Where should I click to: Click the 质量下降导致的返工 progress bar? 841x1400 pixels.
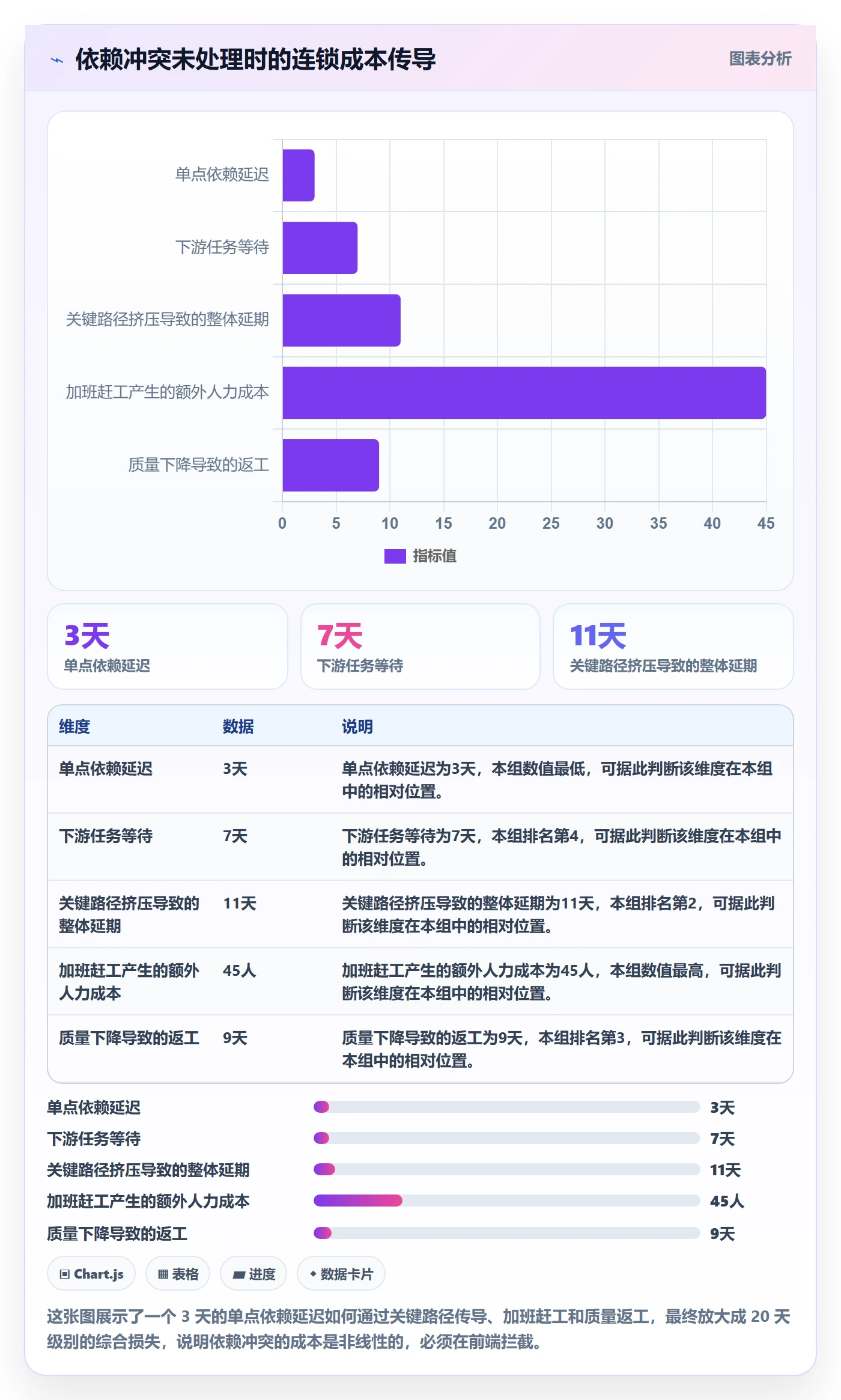coord(506,1233)
